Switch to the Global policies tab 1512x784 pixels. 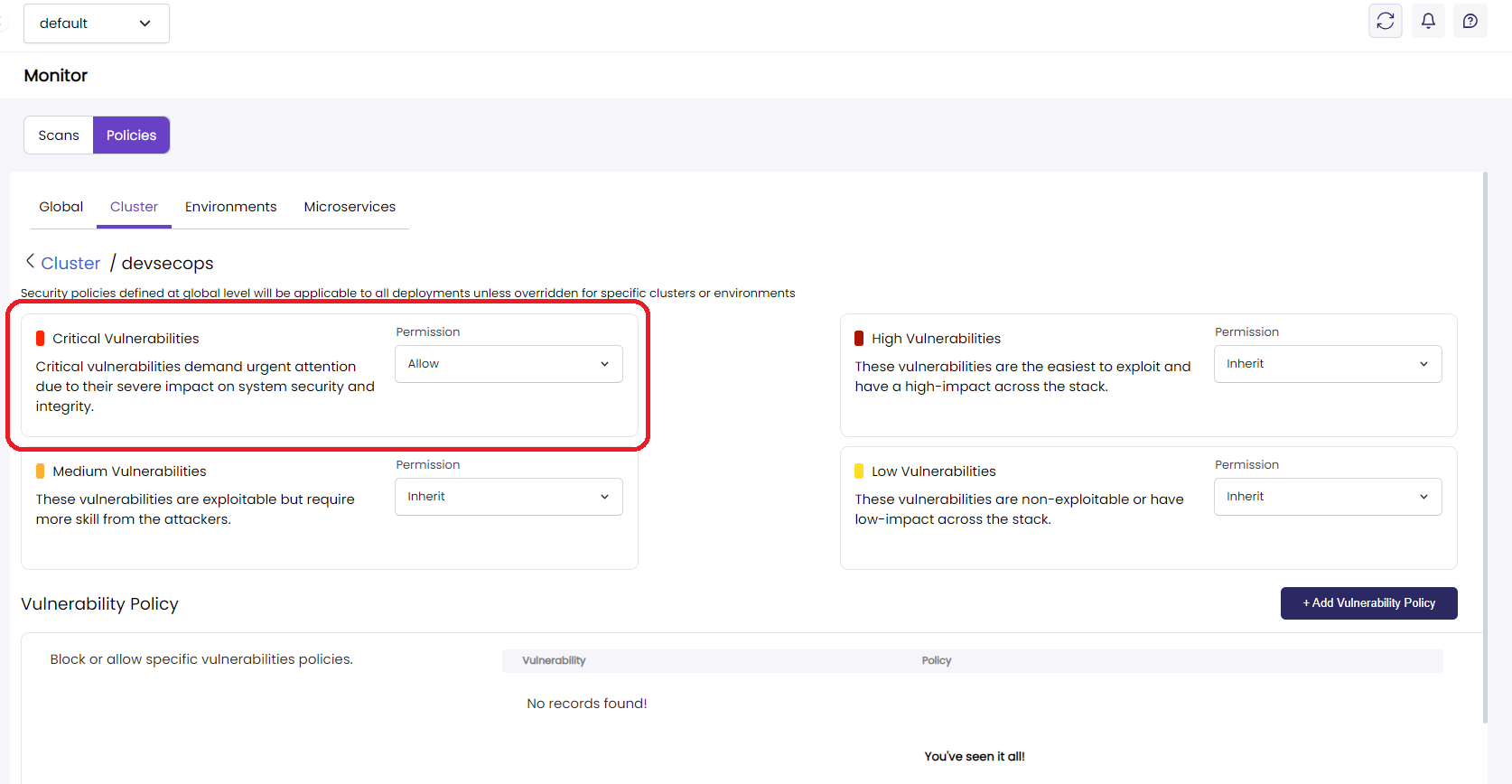[x=61, y=207]
